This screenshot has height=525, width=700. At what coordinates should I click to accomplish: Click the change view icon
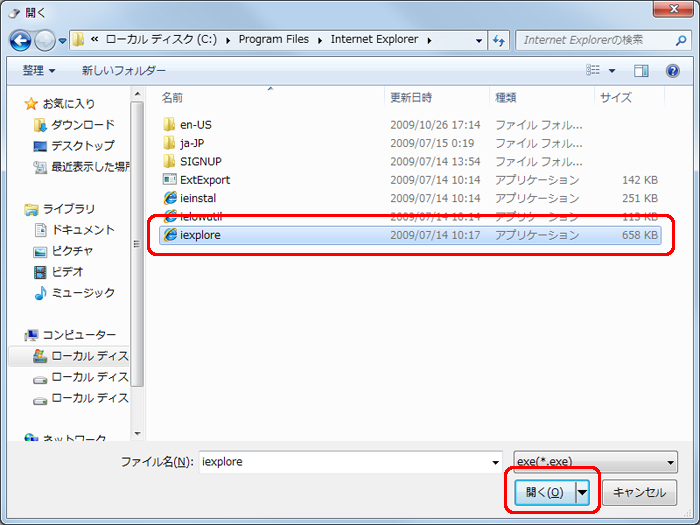593,70
